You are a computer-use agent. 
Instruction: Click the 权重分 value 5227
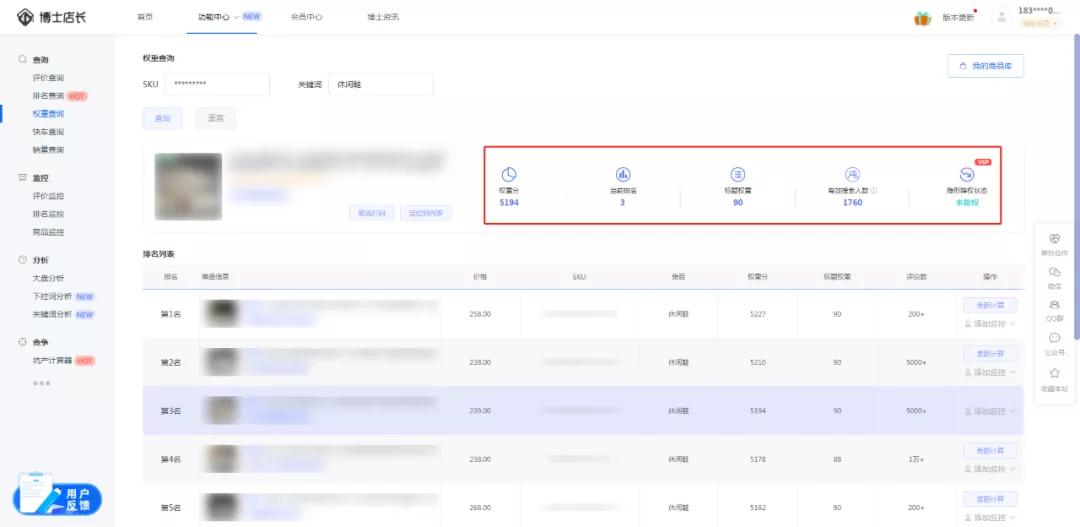coord(758,314)
